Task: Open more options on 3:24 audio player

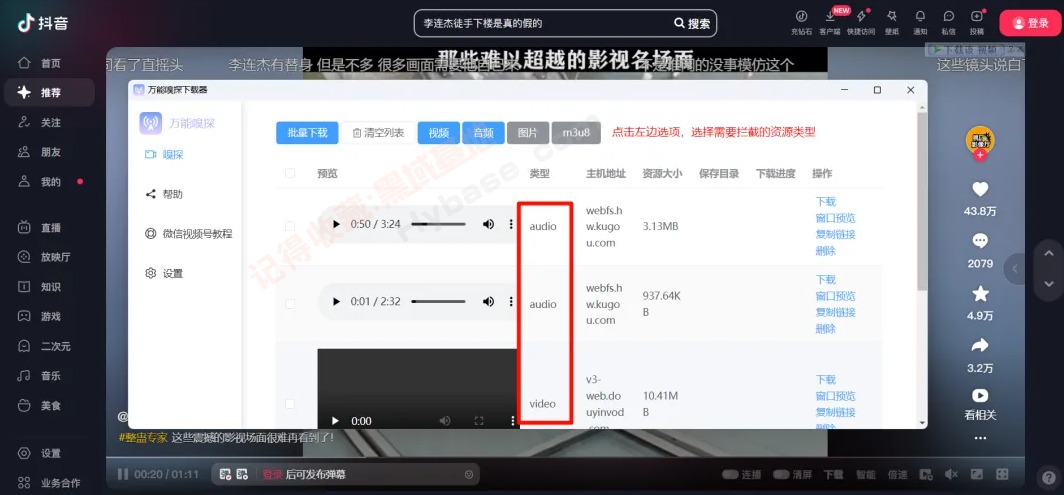Action: (511, 224)
